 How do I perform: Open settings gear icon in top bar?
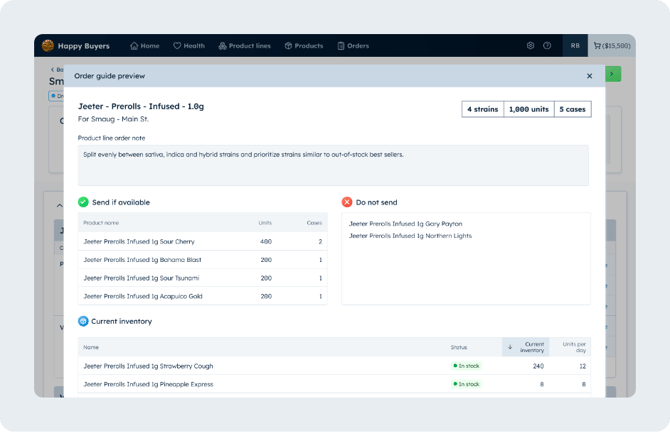tap(530, 46)
